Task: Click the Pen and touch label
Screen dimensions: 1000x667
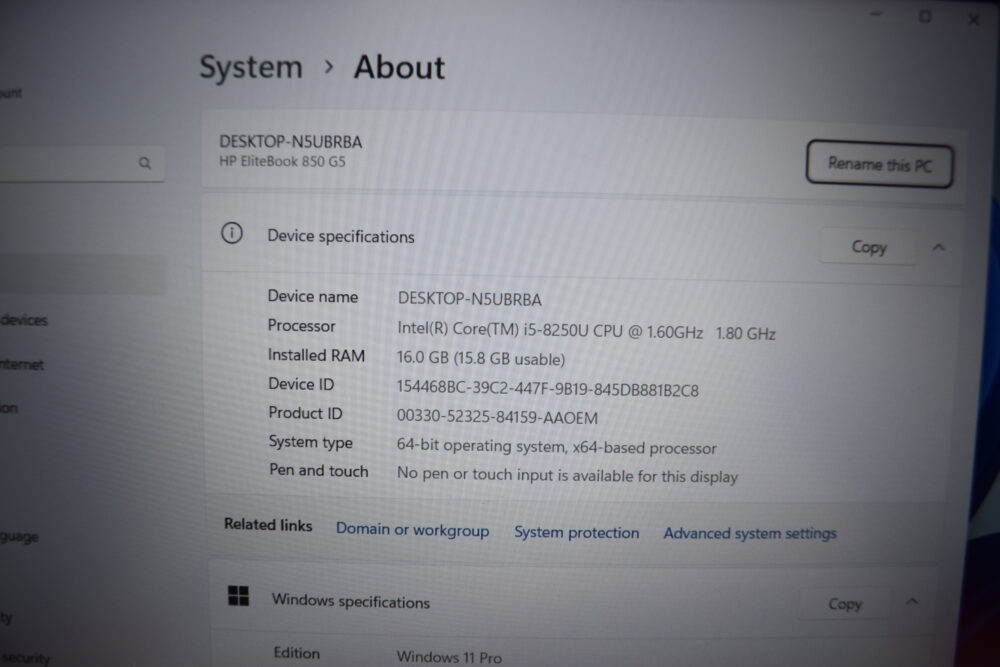Action: 319,471
